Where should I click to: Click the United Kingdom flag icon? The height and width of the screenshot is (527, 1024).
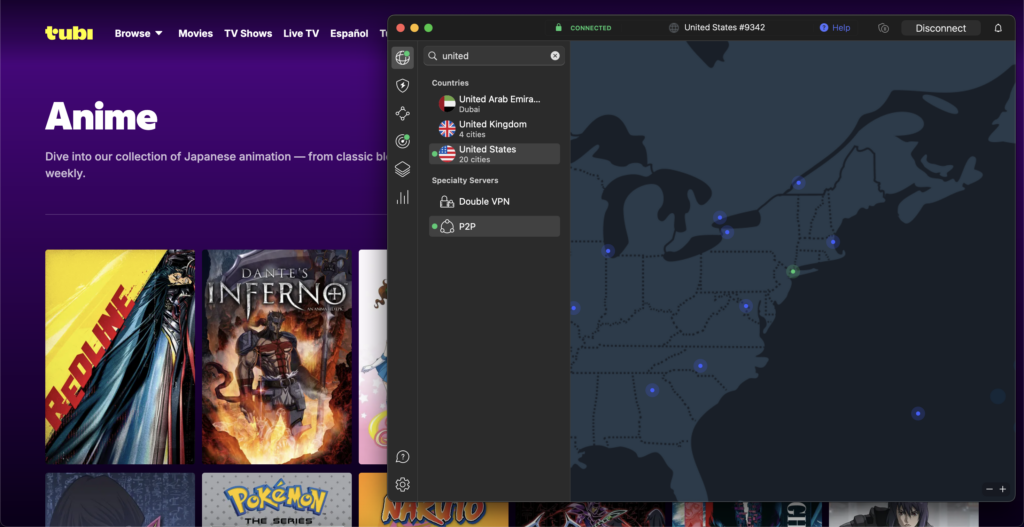[447, 129]
